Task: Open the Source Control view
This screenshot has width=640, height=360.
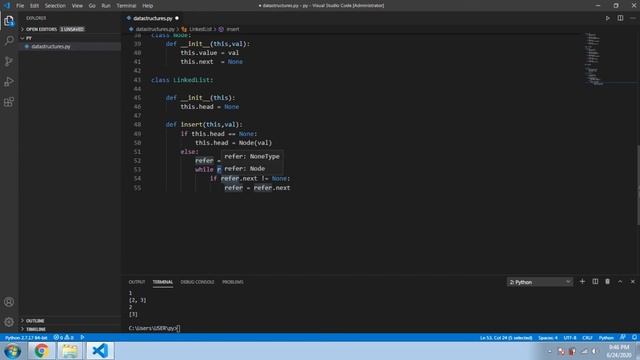Action: click(9, 61)
